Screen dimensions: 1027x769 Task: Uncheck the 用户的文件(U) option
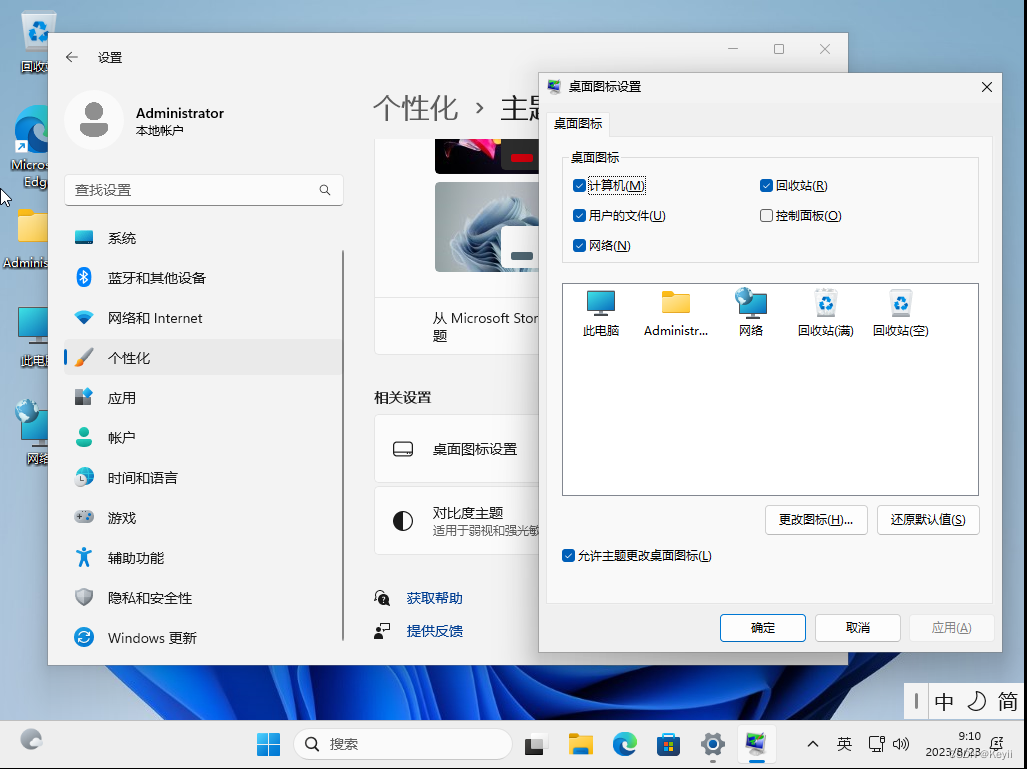click(x=578, y=215)
